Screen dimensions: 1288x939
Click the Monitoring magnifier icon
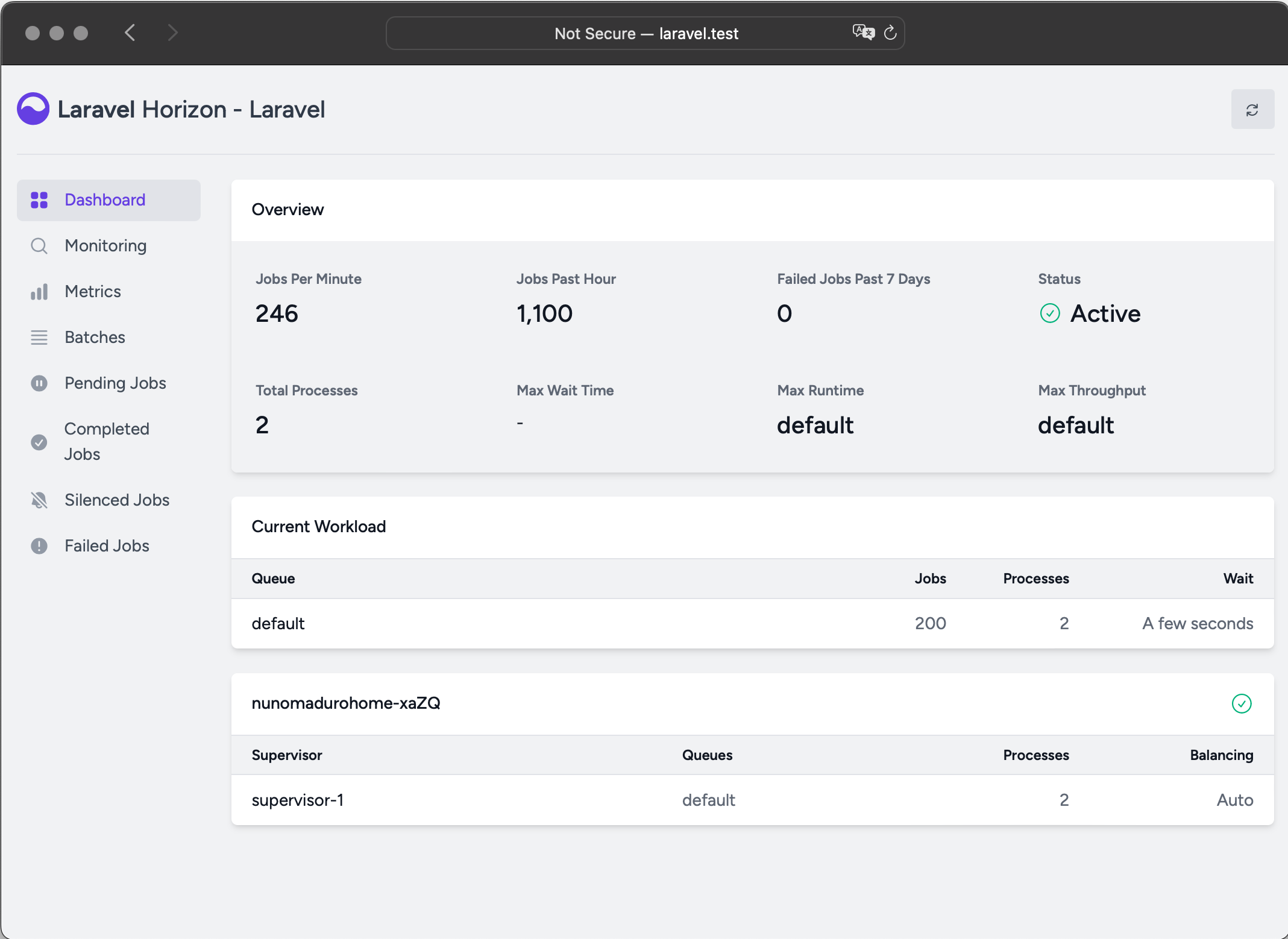pos(39,246)
